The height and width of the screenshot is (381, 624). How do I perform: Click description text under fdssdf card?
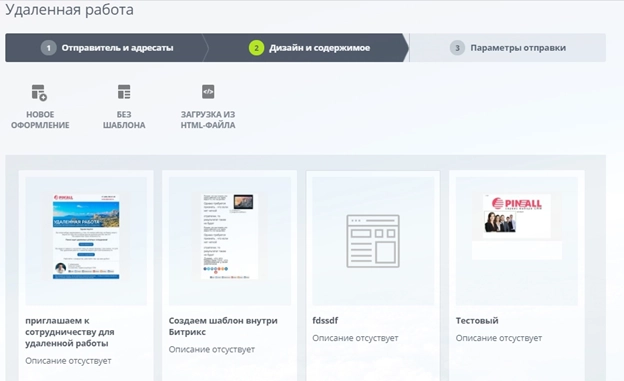pyautogui.click(x=355, y=338)
